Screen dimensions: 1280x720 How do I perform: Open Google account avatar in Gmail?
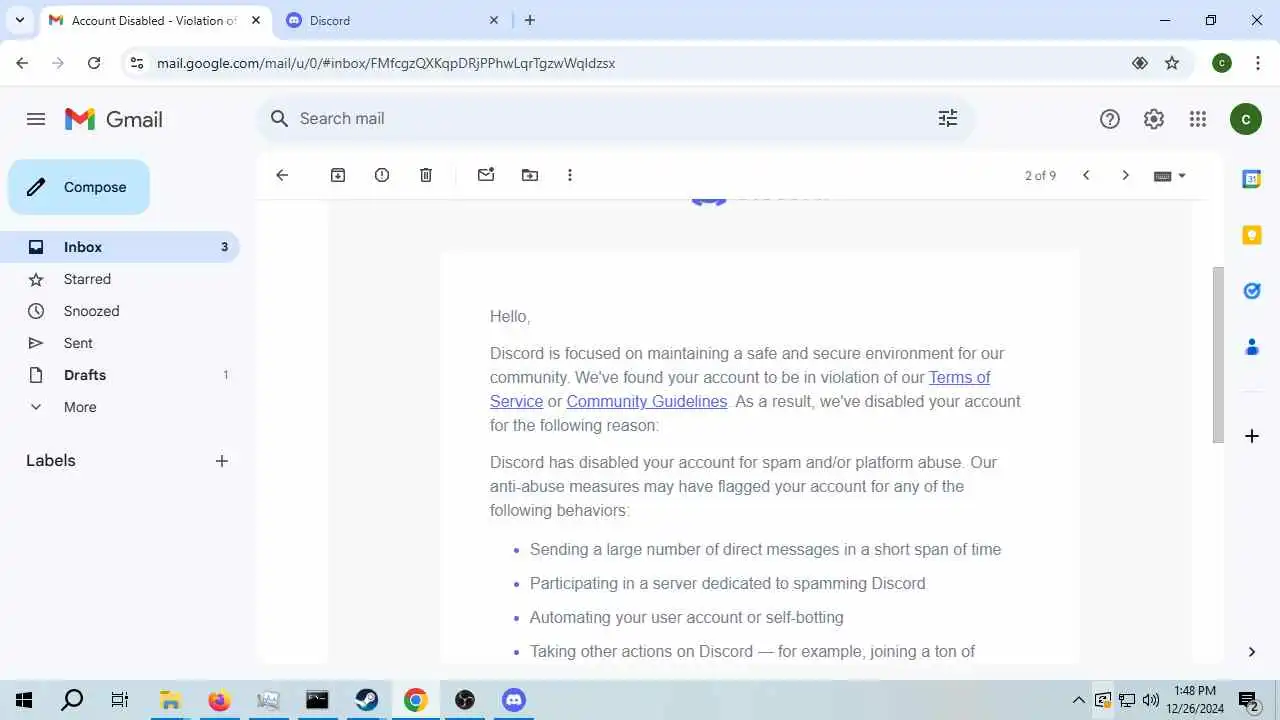[1245, 119]
